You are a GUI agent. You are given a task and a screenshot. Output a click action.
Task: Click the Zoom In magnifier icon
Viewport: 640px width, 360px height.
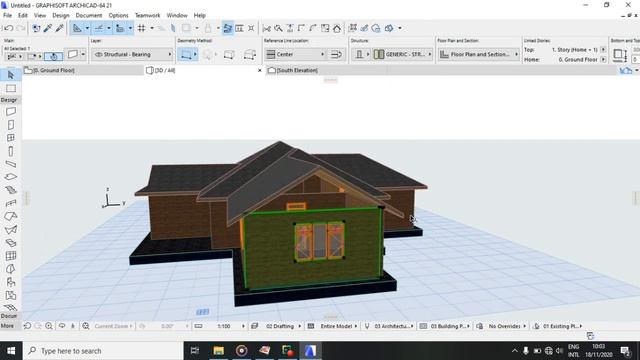[x=49, y=326]
